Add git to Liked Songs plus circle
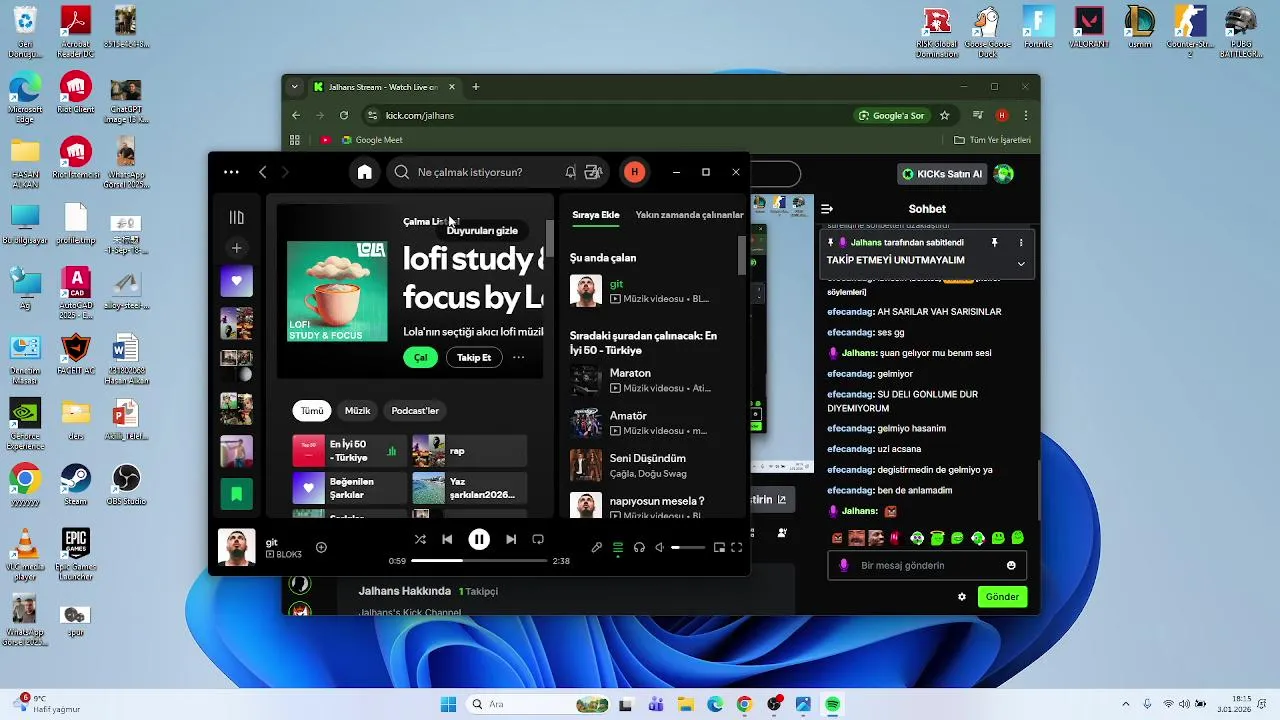This screenshot has width=1280, height=720. (321, 547)
